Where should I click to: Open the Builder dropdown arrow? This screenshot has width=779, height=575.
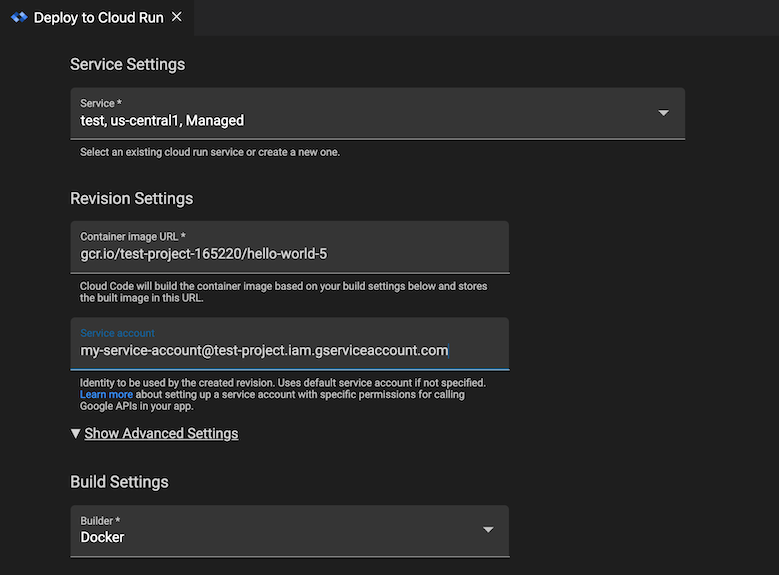pos(488,530)
